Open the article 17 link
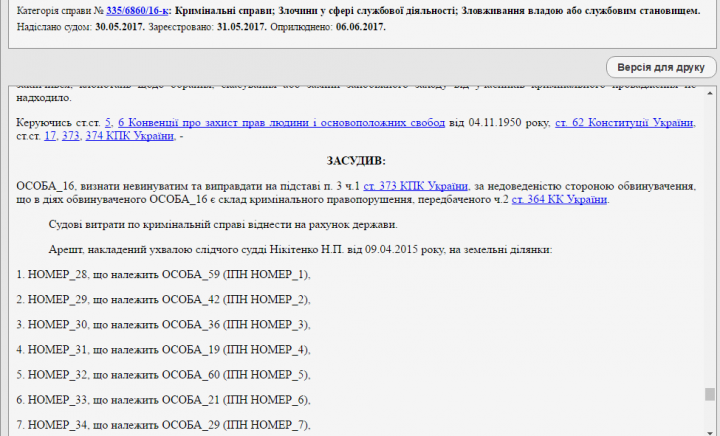 coord(50,135)
